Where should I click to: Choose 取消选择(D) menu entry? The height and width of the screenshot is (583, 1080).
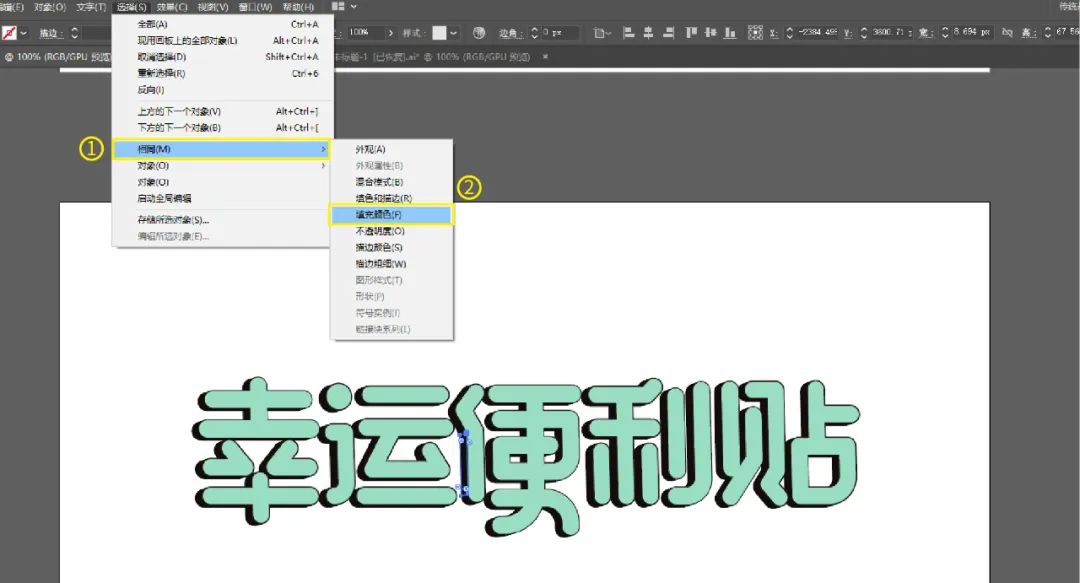point(222,57)
